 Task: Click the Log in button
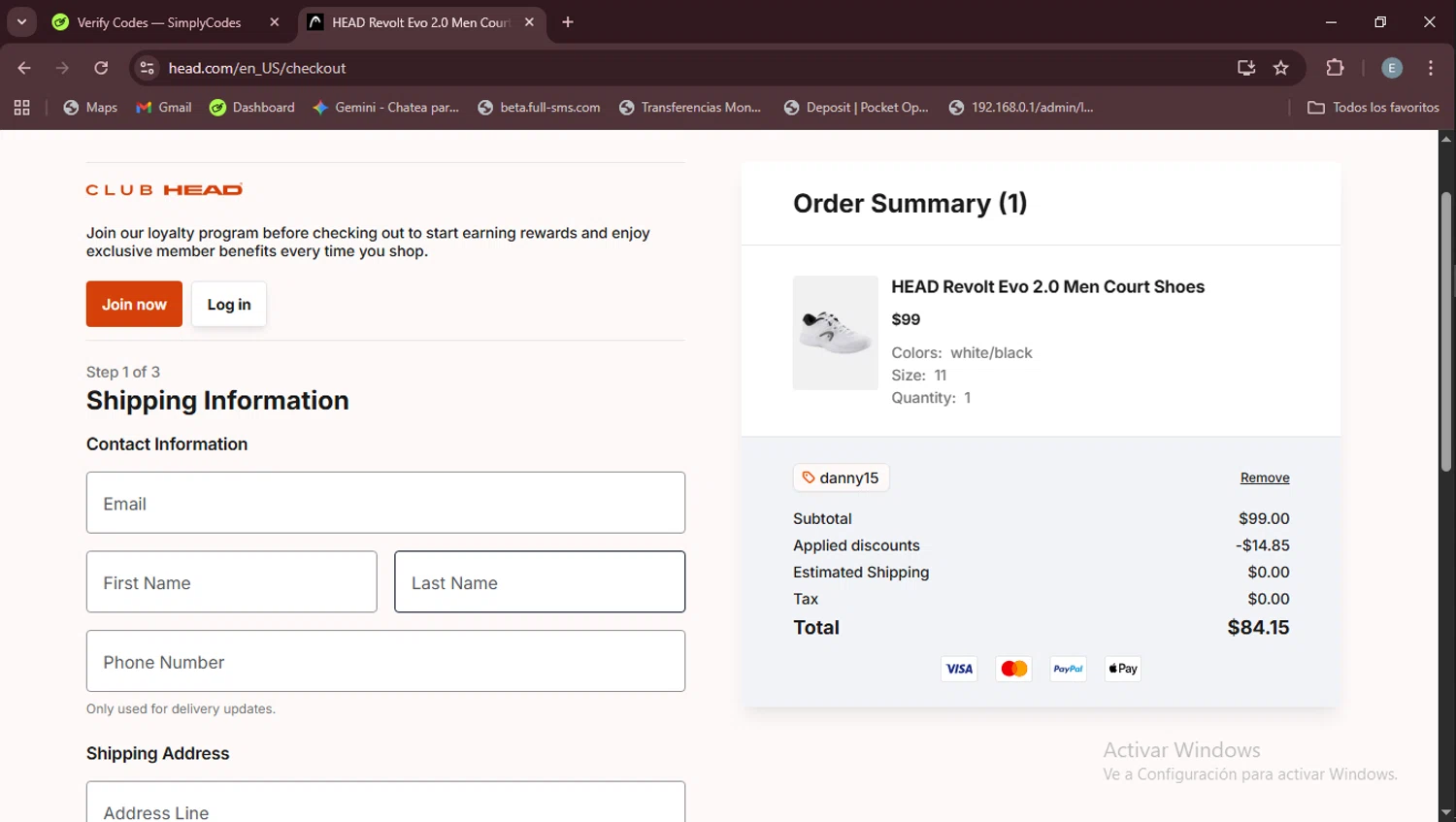229,304
